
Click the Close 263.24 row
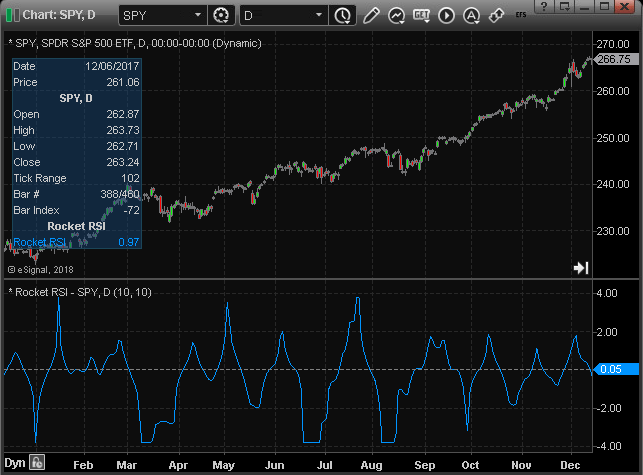point(76,162)
